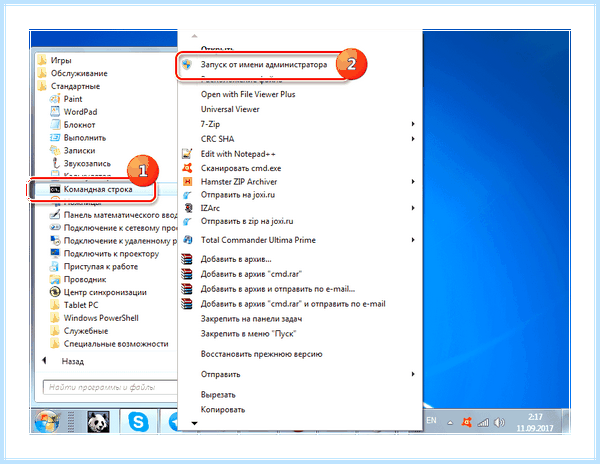Choose Вырезать in context menu
600x464 pixels.
point(218,394)
